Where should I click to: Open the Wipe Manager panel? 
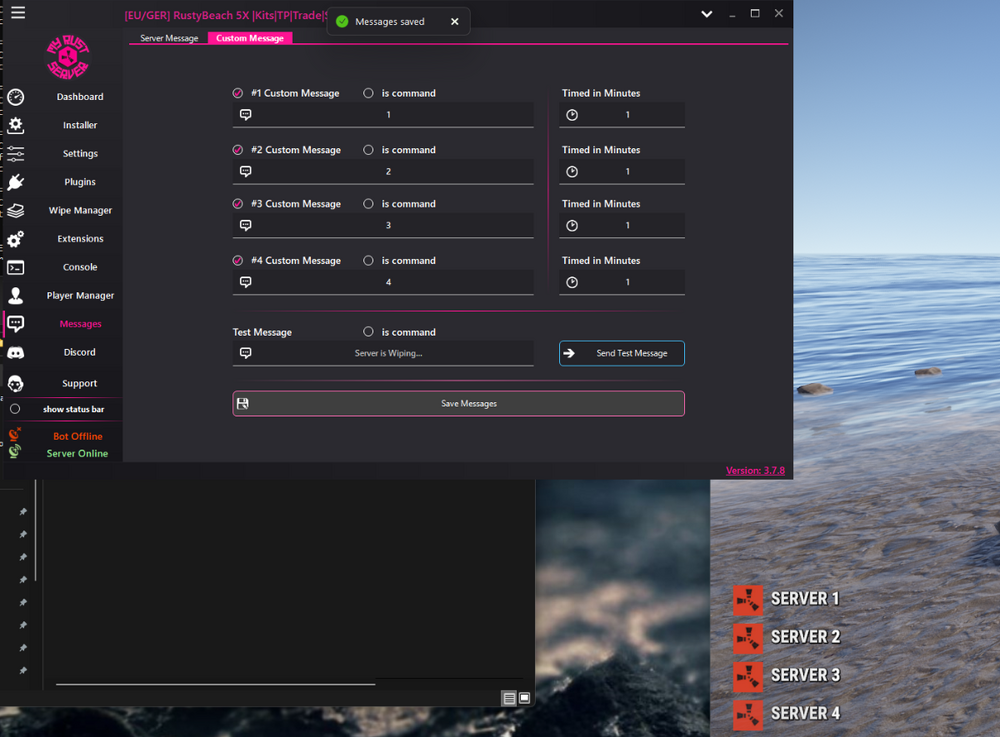tap(15, 210)
